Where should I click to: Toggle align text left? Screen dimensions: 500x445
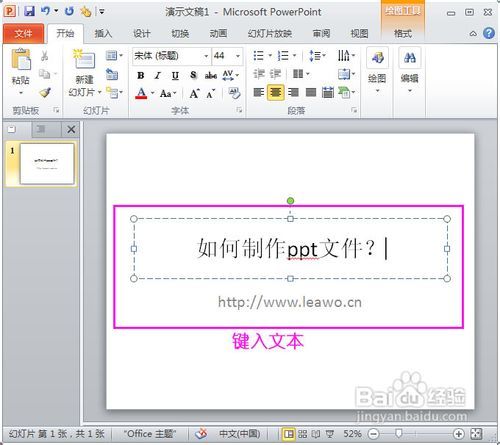259,92
